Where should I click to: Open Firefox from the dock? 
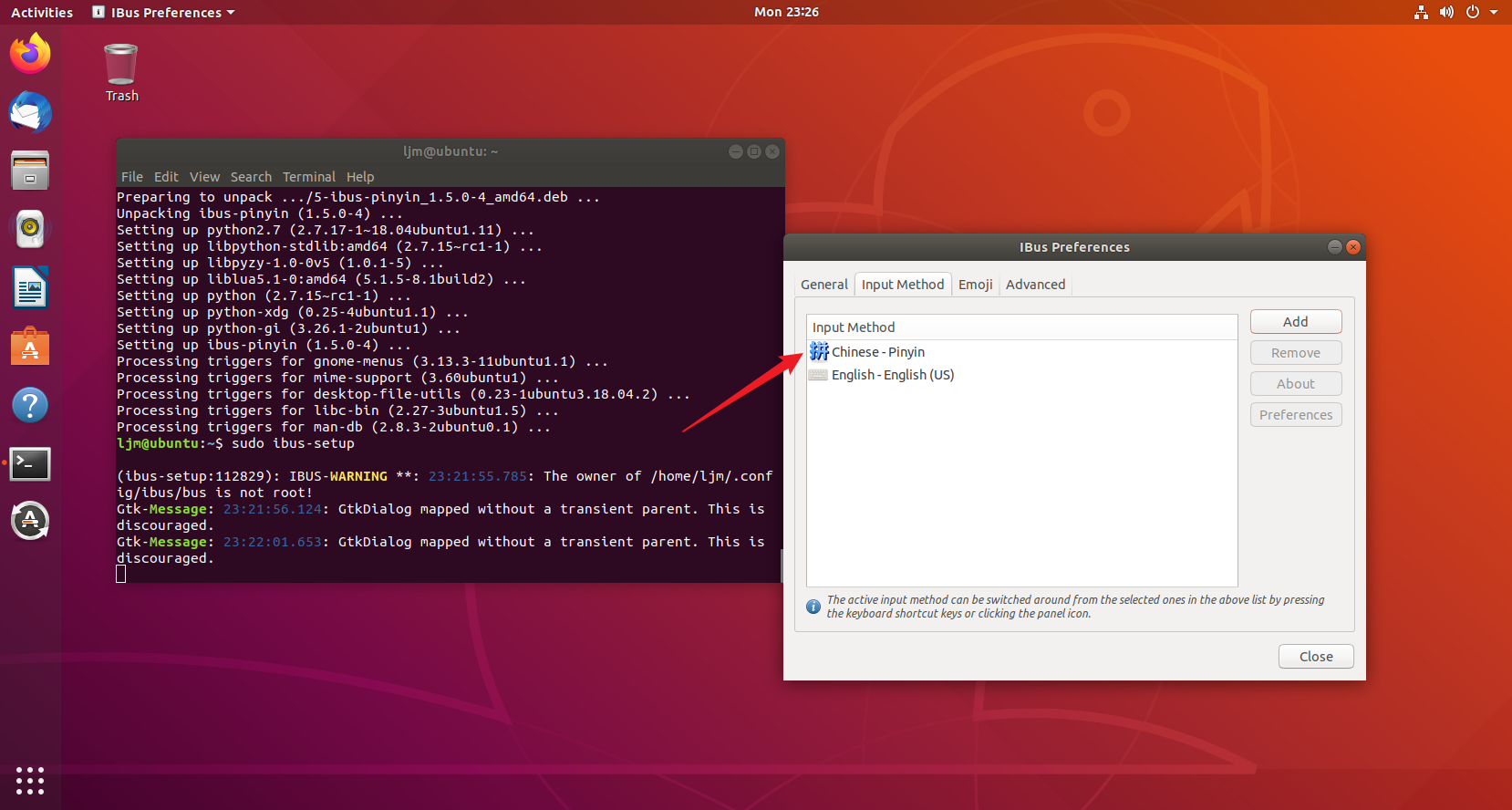tap(30, 54)
